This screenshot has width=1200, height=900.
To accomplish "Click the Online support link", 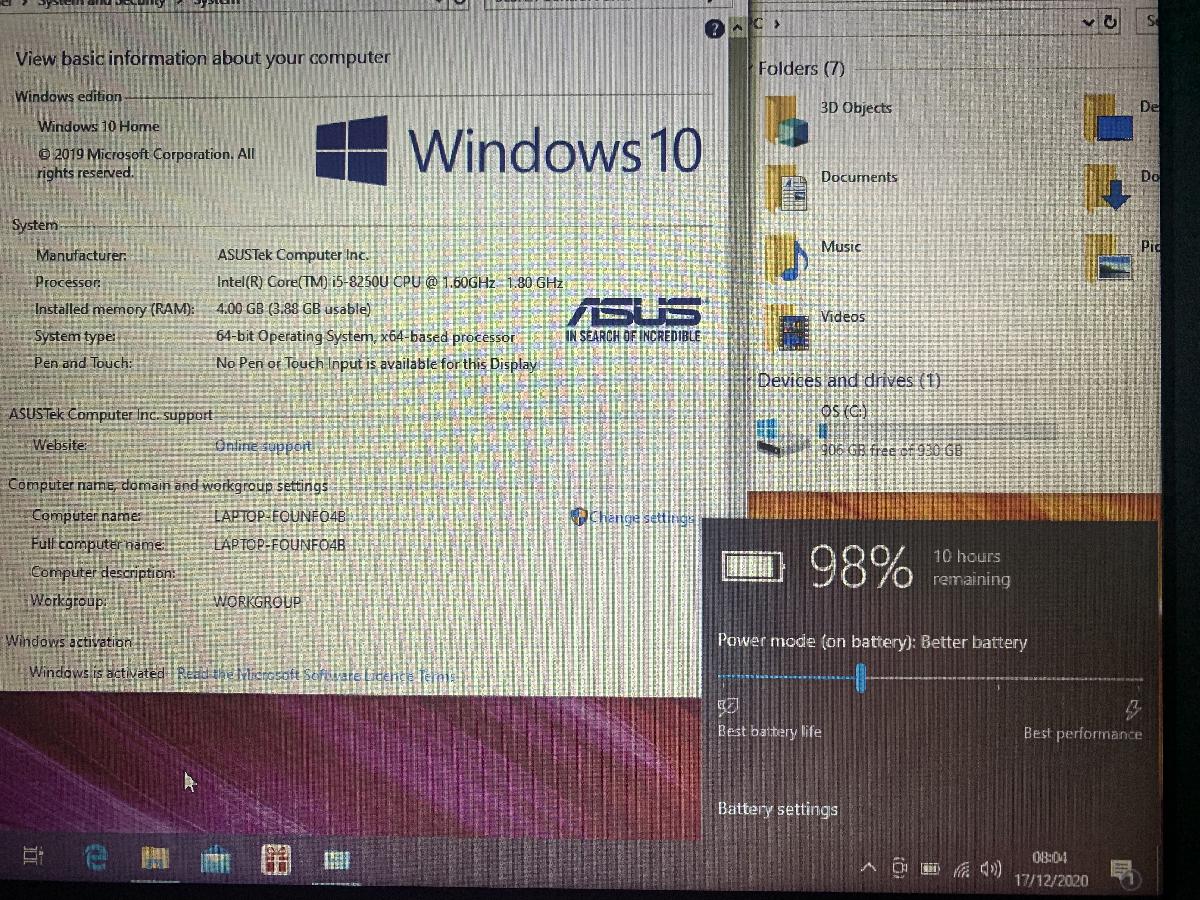I will pos(263,446).
